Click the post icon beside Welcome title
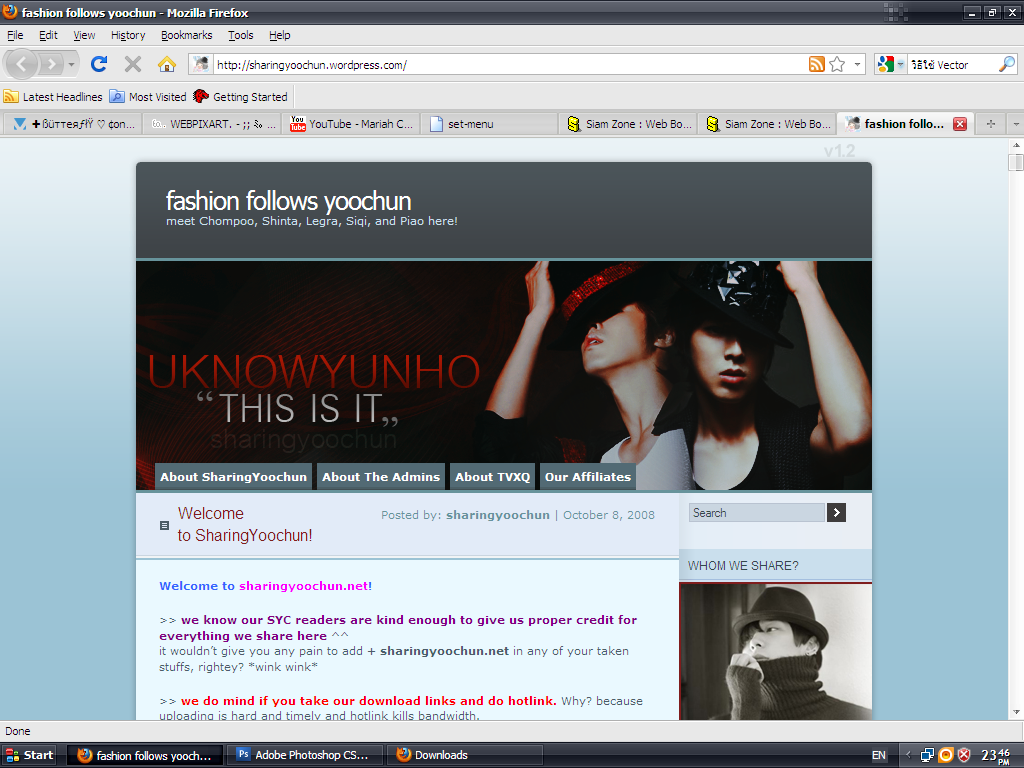The height and width of the screenshot is (768, 1024). tap(165, 525)
